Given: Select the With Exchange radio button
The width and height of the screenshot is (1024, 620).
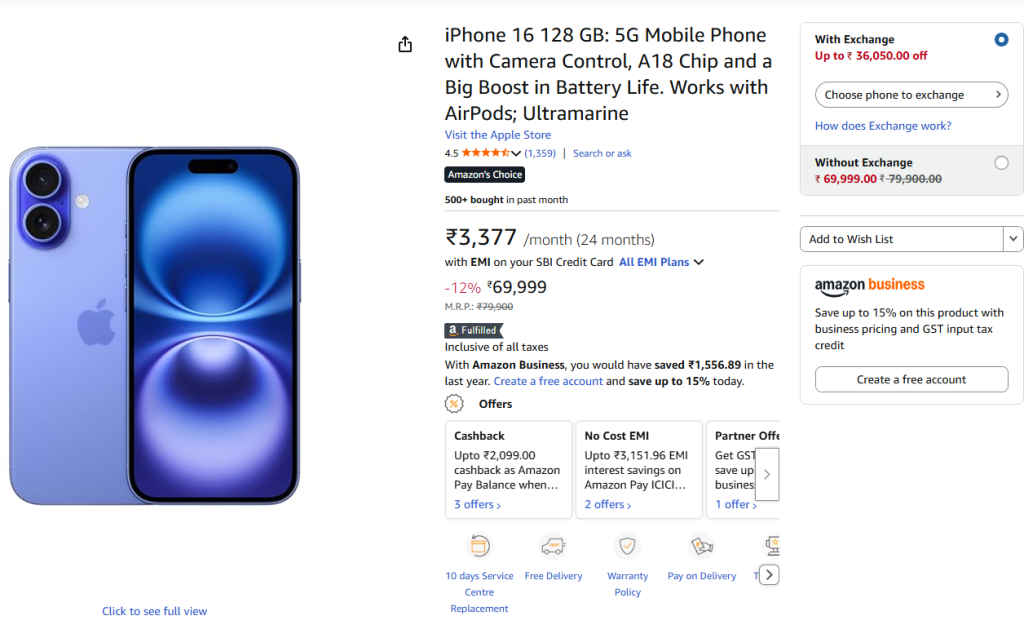Looking at the screenshot, I should (1001, 39).
